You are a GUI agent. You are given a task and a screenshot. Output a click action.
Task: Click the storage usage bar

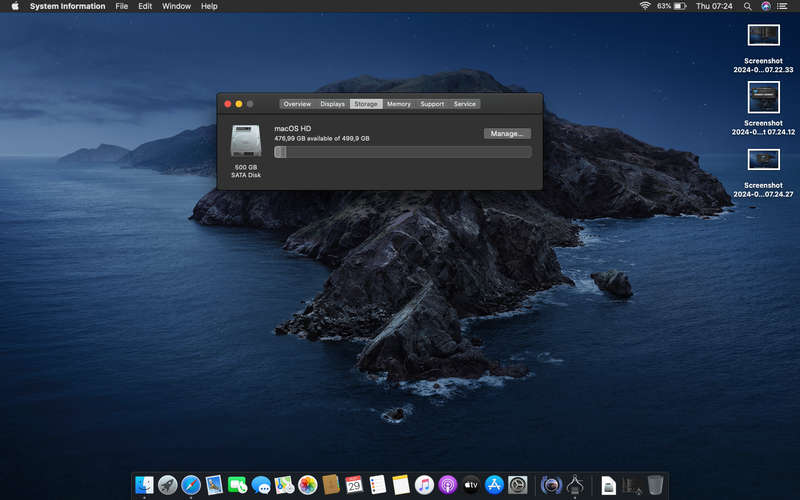(403, 152)
